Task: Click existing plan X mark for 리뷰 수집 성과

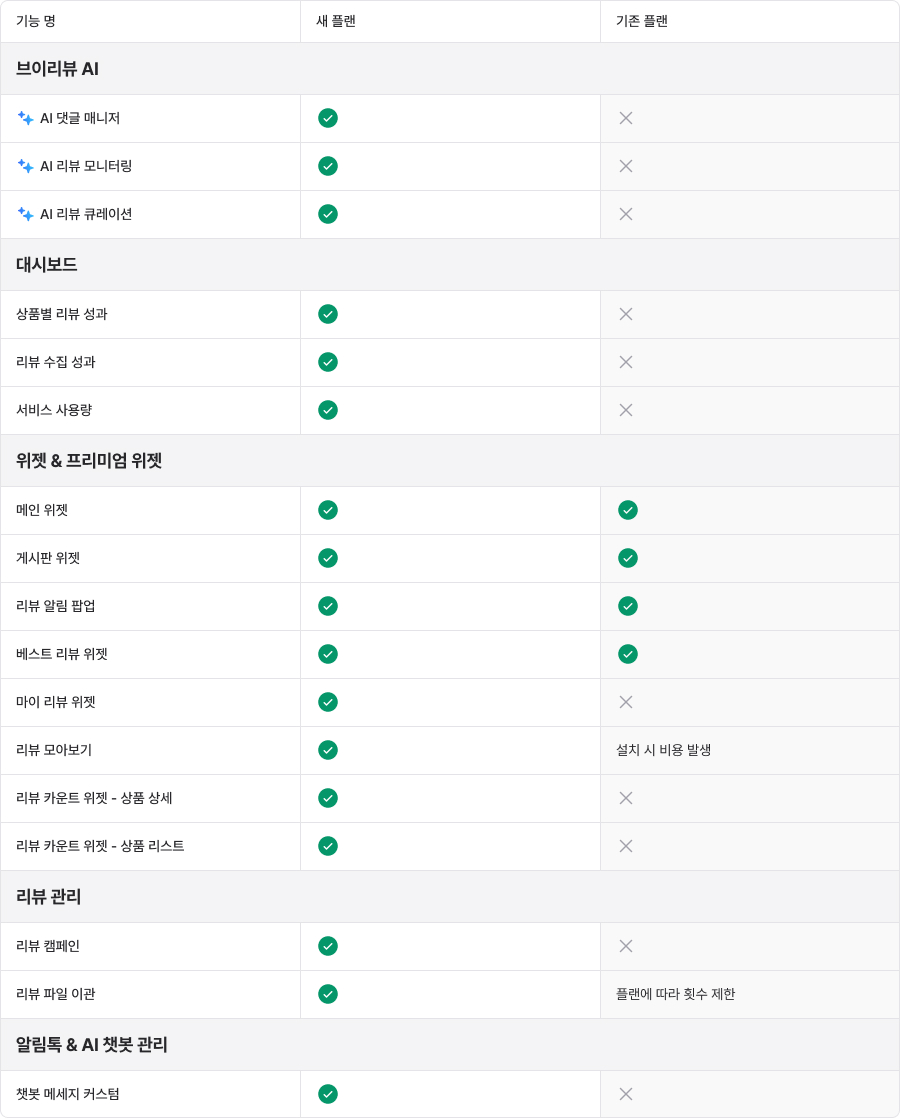Action: pyautogui.click(x=626, y=362)
